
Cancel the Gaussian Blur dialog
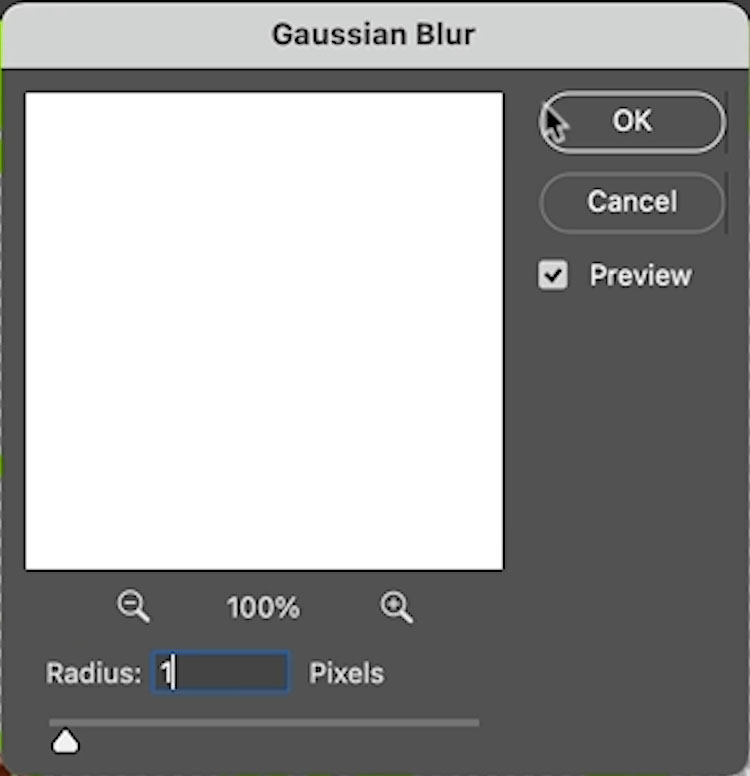(632, 202)
